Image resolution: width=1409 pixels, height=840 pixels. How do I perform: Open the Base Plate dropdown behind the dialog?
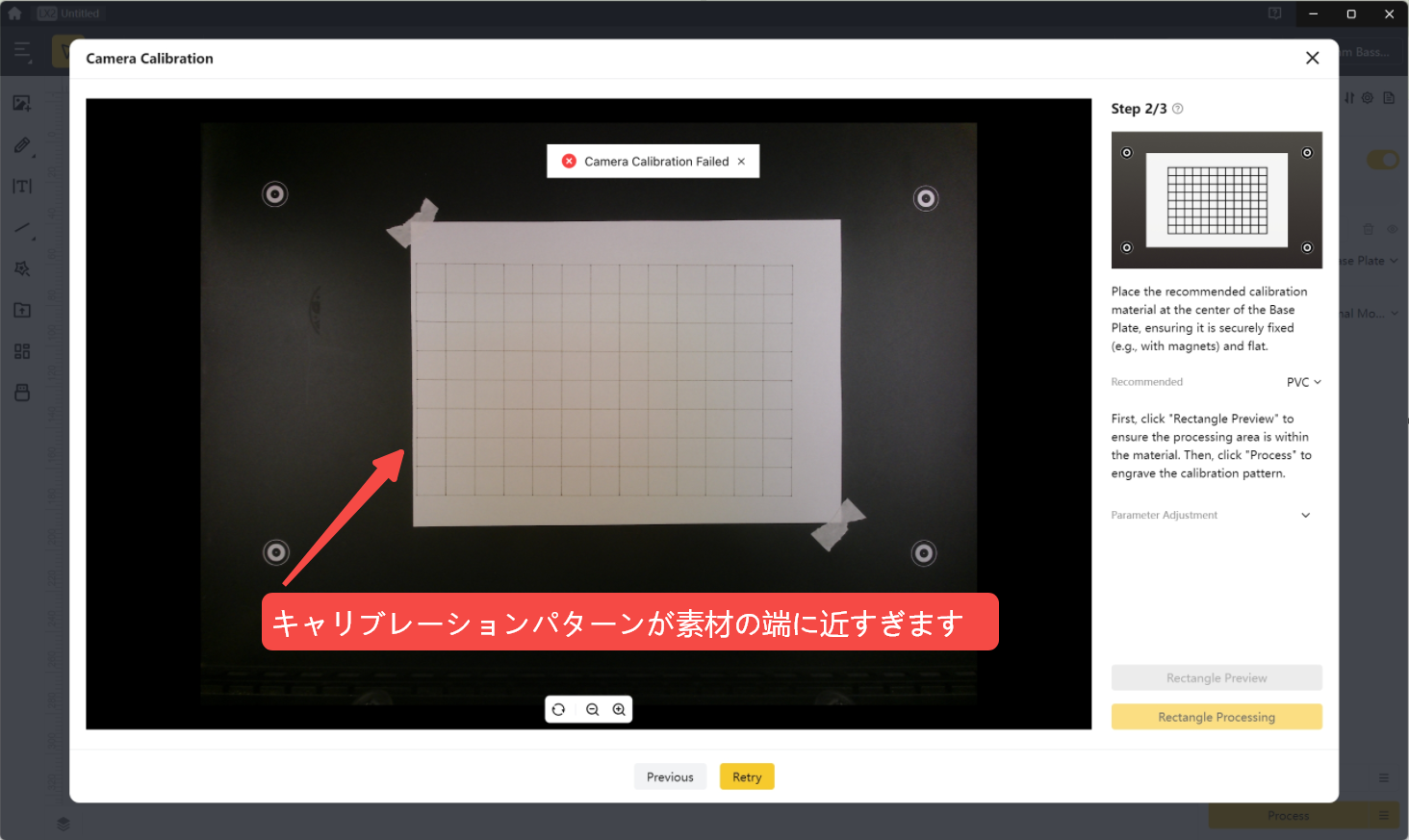coord(1369,261)
